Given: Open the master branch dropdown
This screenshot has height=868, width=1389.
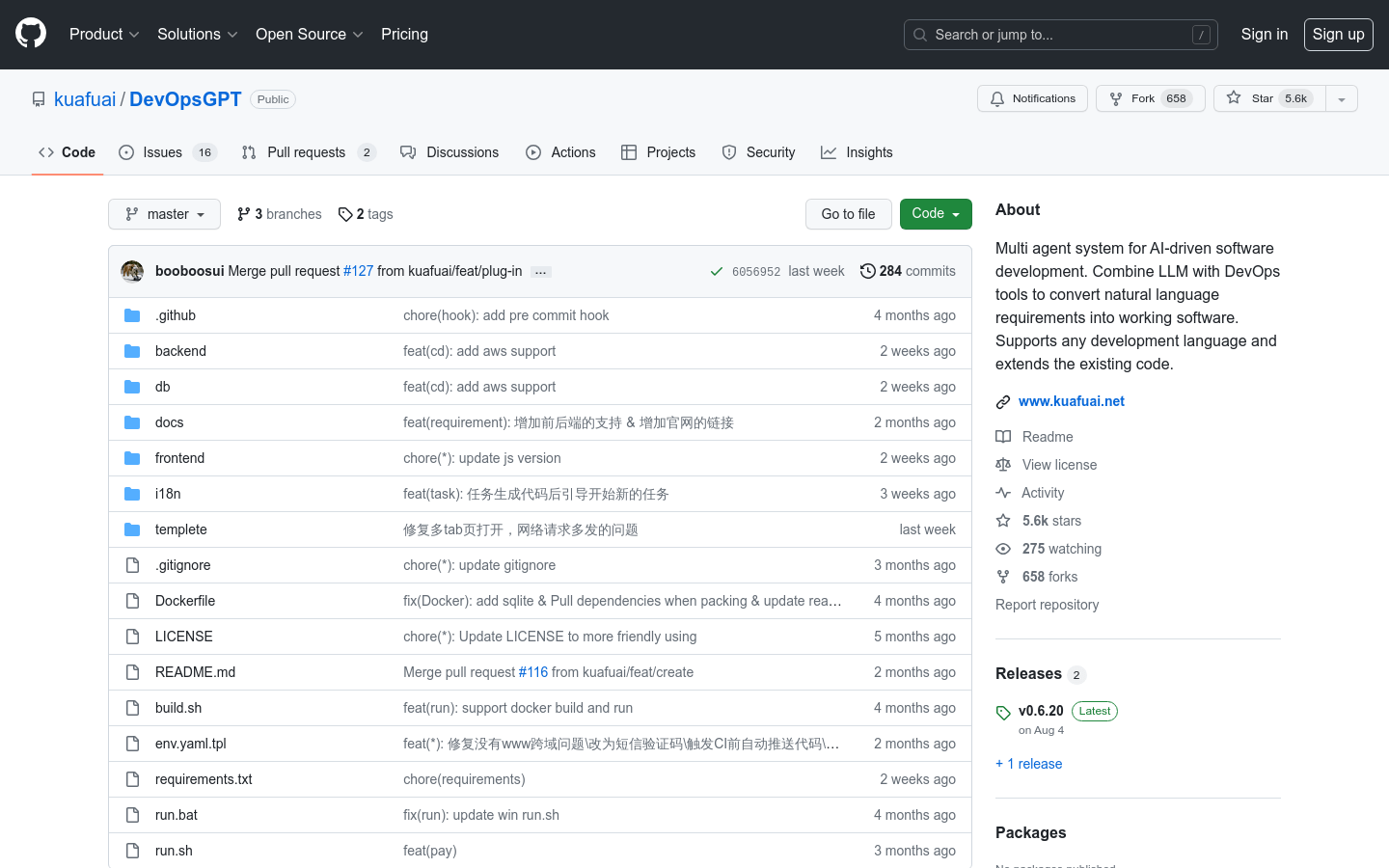Looking at the screenshot, I should click(164, 214).
